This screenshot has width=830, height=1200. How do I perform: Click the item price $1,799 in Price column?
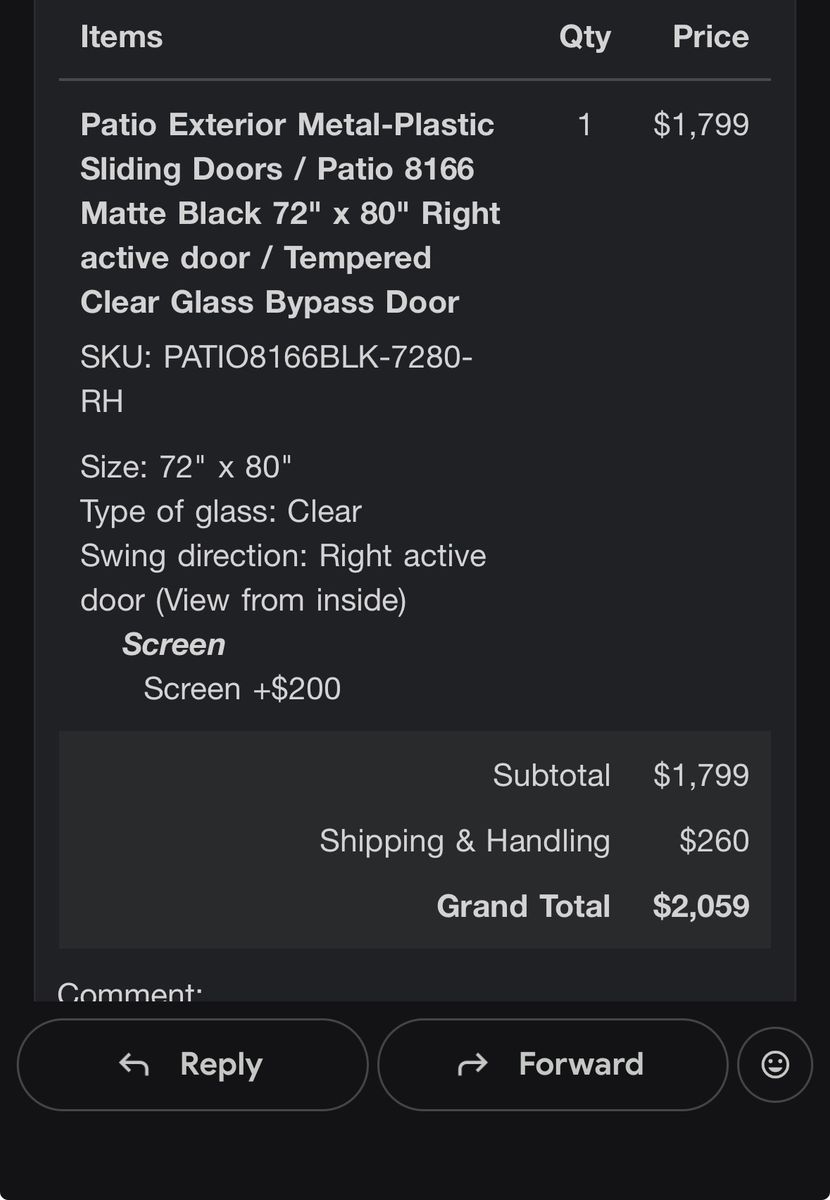point(701,125)
